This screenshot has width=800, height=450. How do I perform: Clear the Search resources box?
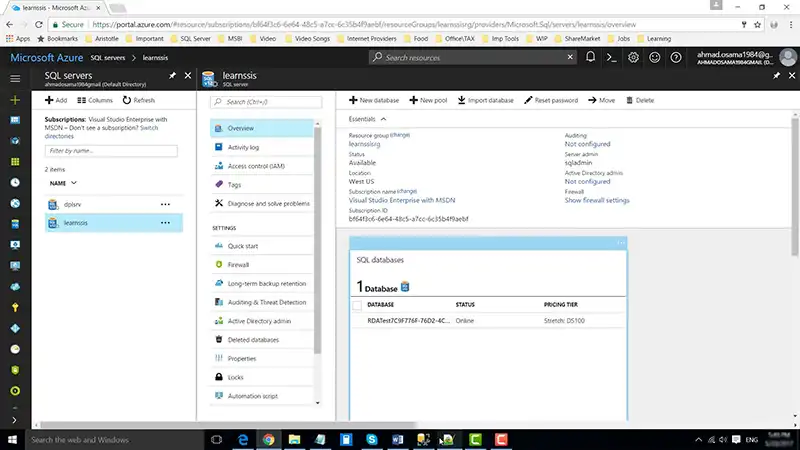[570, 57]
